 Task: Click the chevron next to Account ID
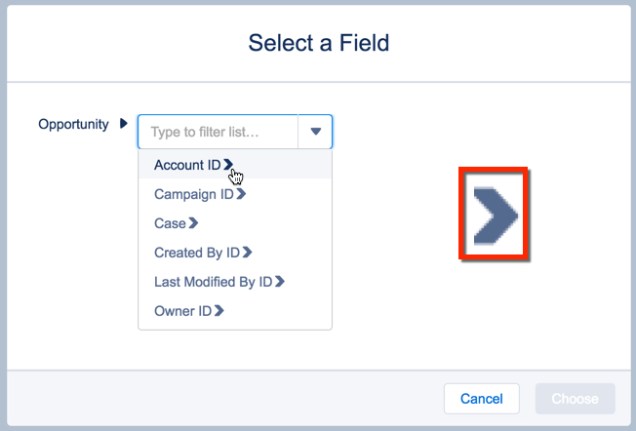(229, 164)
